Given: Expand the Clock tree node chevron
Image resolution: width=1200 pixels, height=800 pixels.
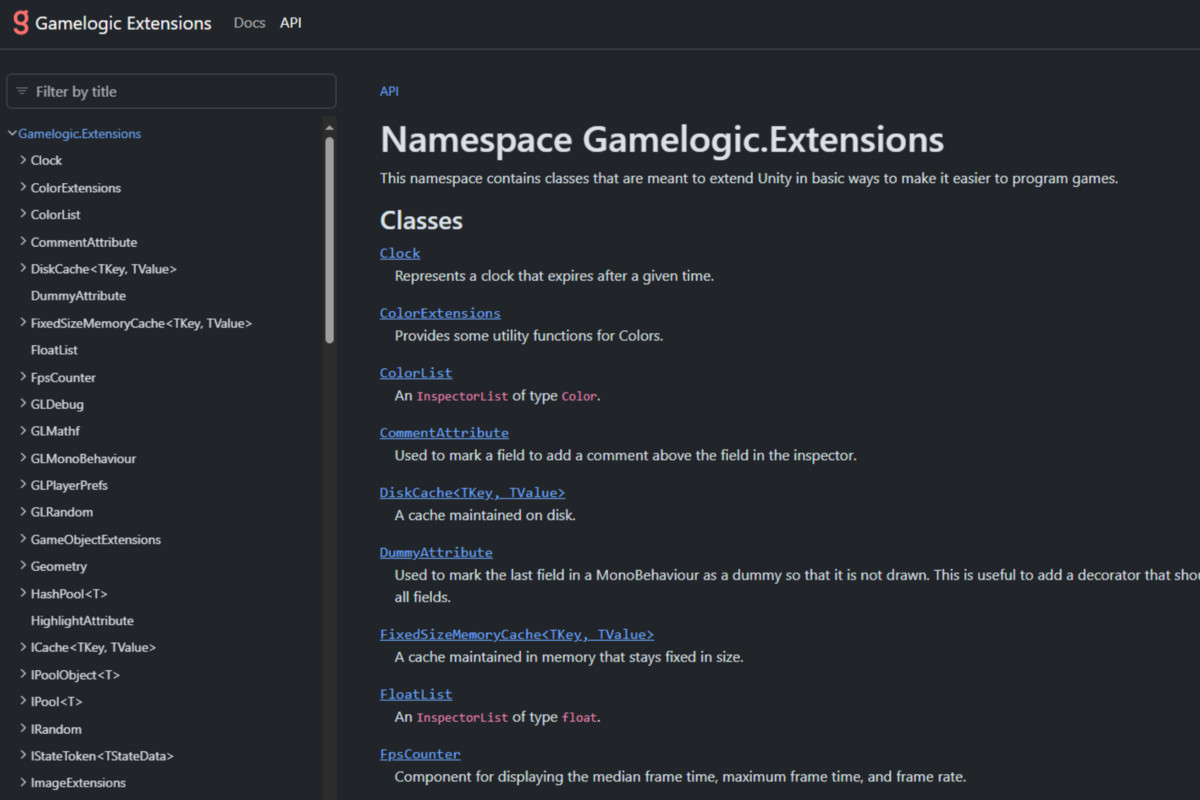Looking at the screenshot, I should tap(23, 160).
